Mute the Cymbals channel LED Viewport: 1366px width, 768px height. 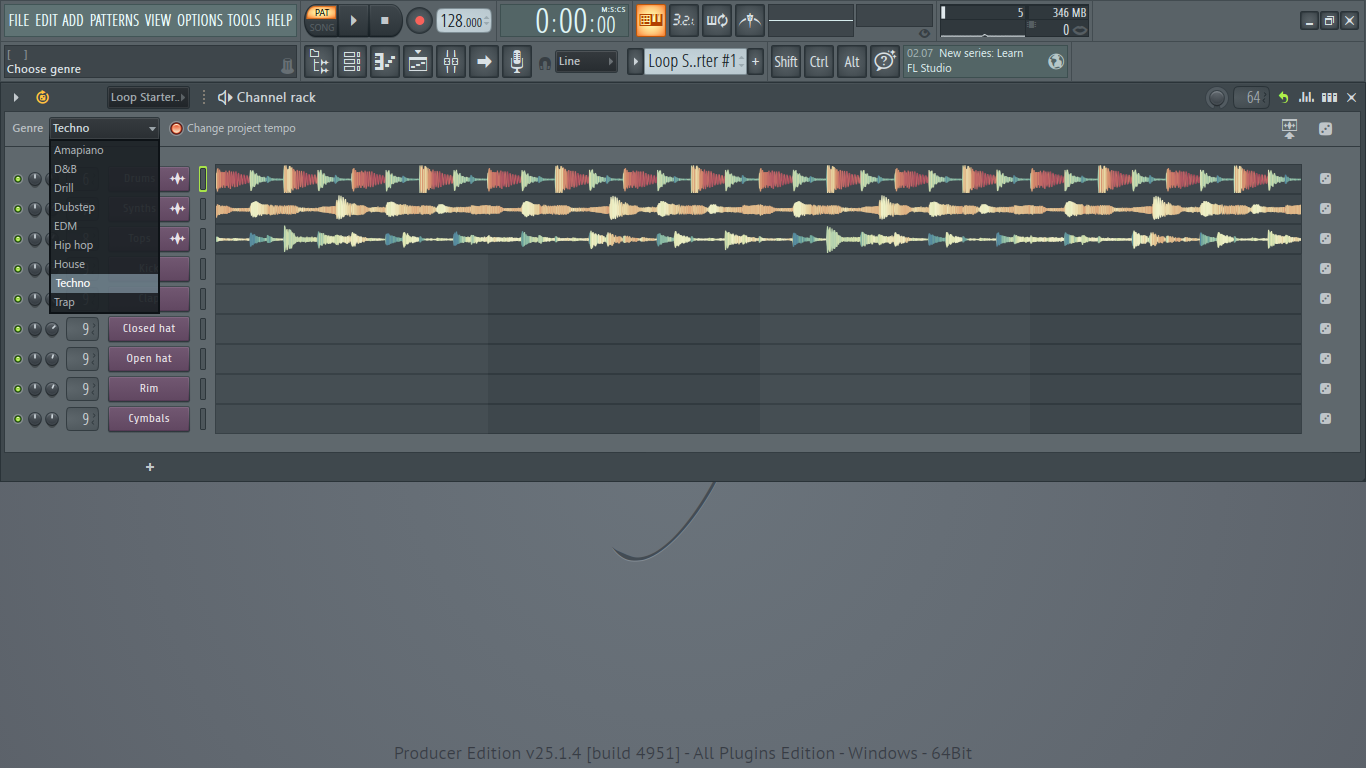(17, 419)
